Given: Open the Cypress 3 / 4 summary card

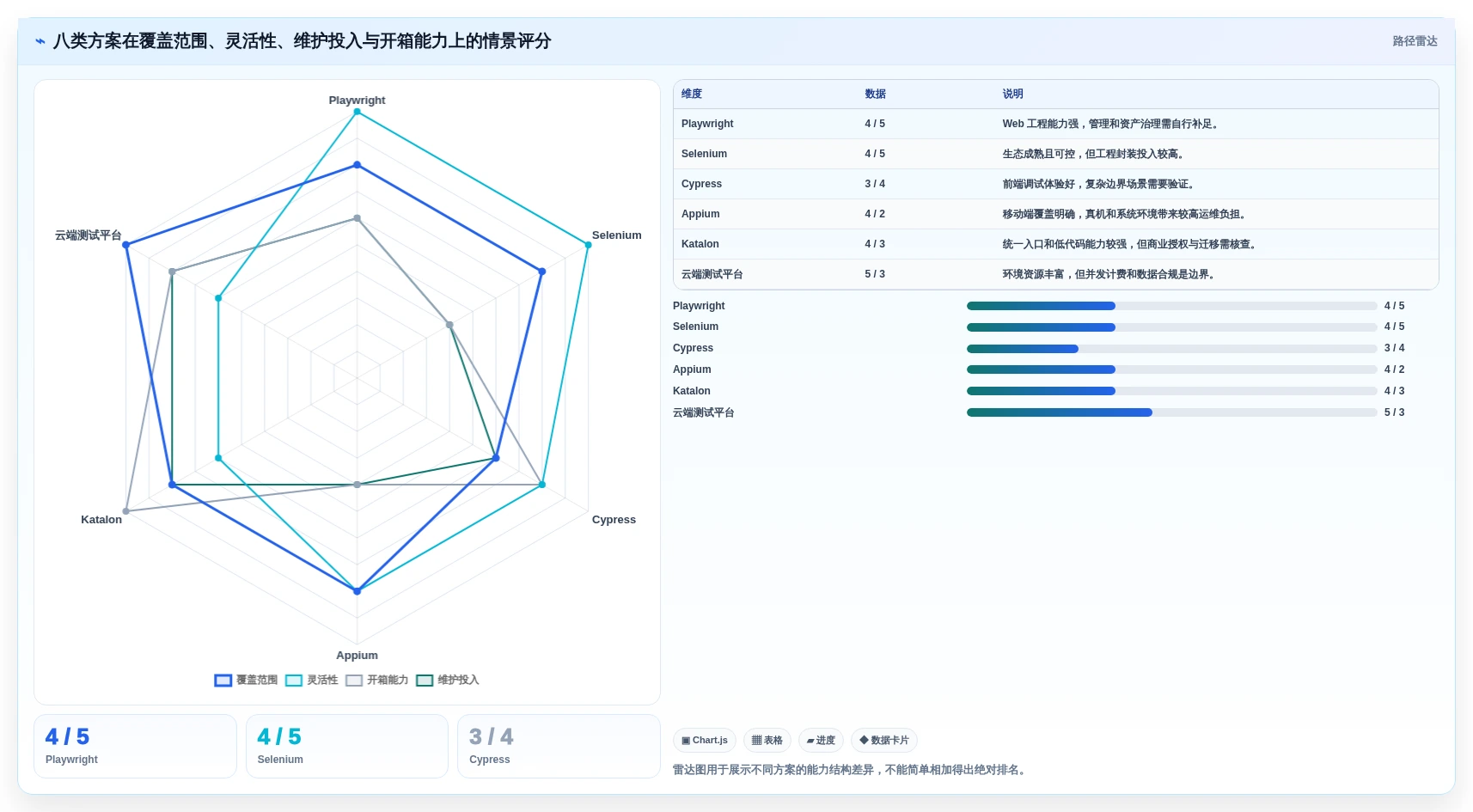Looking at the screenshot, I should coord(559,747).
